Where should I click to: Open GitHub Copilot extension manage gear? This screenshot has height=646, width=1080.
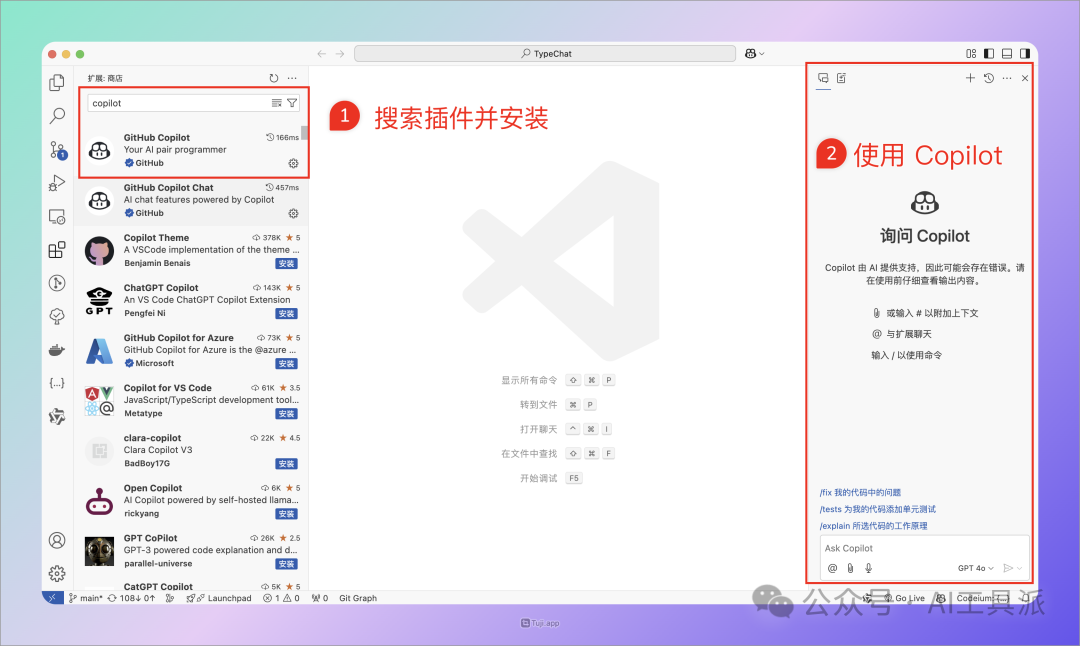293,163
